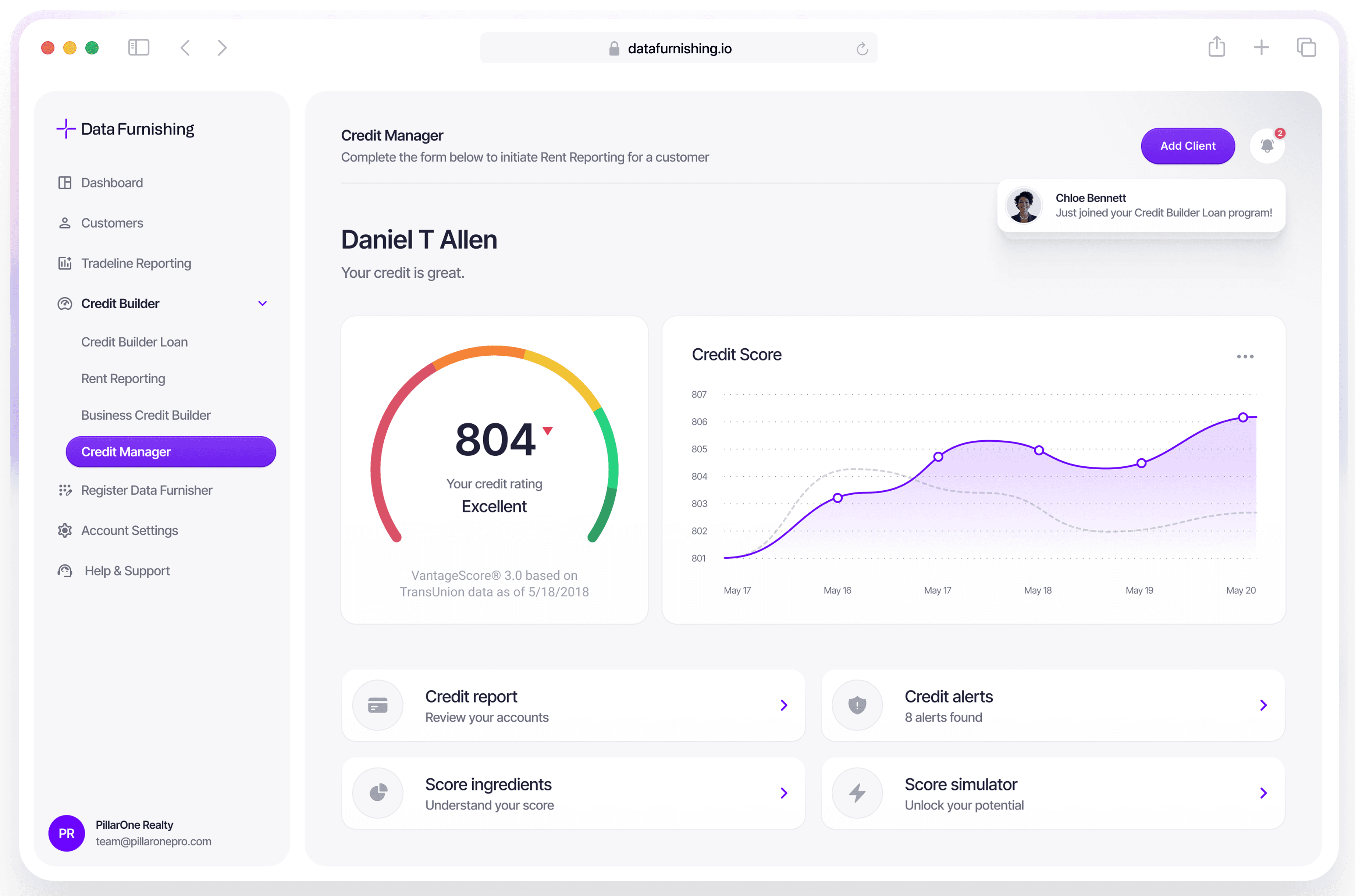Open the Credit report card
1355x896 pixels.
pyautogui.click(x=573, y=705)
